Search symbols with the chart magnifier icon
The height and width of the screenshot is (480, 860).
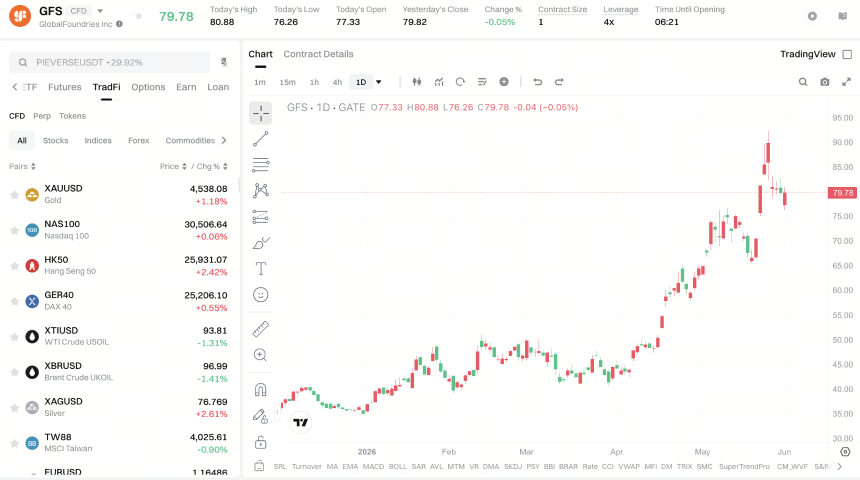pyautogui.click(x=803, y=82)
